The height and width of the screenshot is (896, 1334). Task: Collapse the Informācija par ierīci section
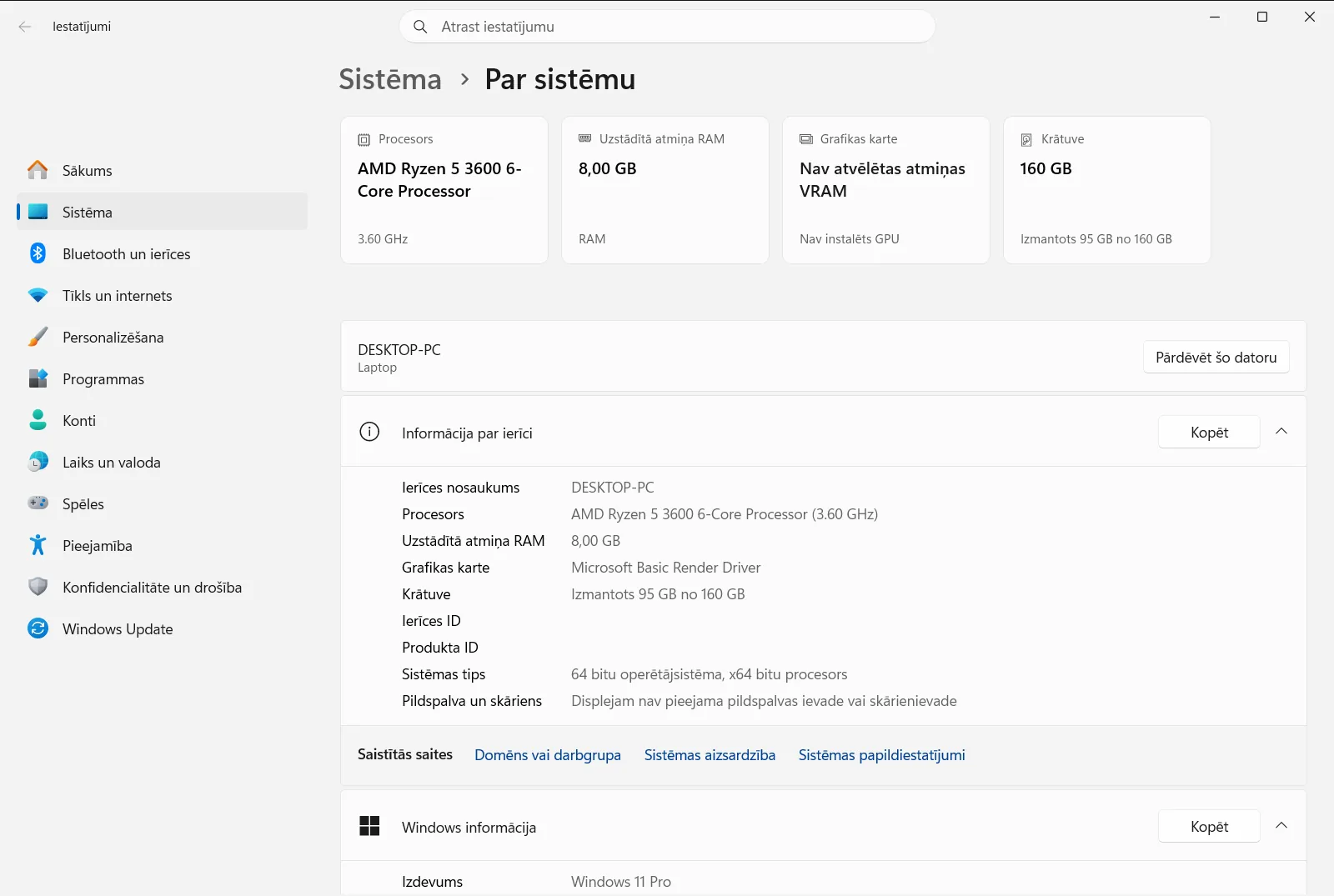point(1281,432)
